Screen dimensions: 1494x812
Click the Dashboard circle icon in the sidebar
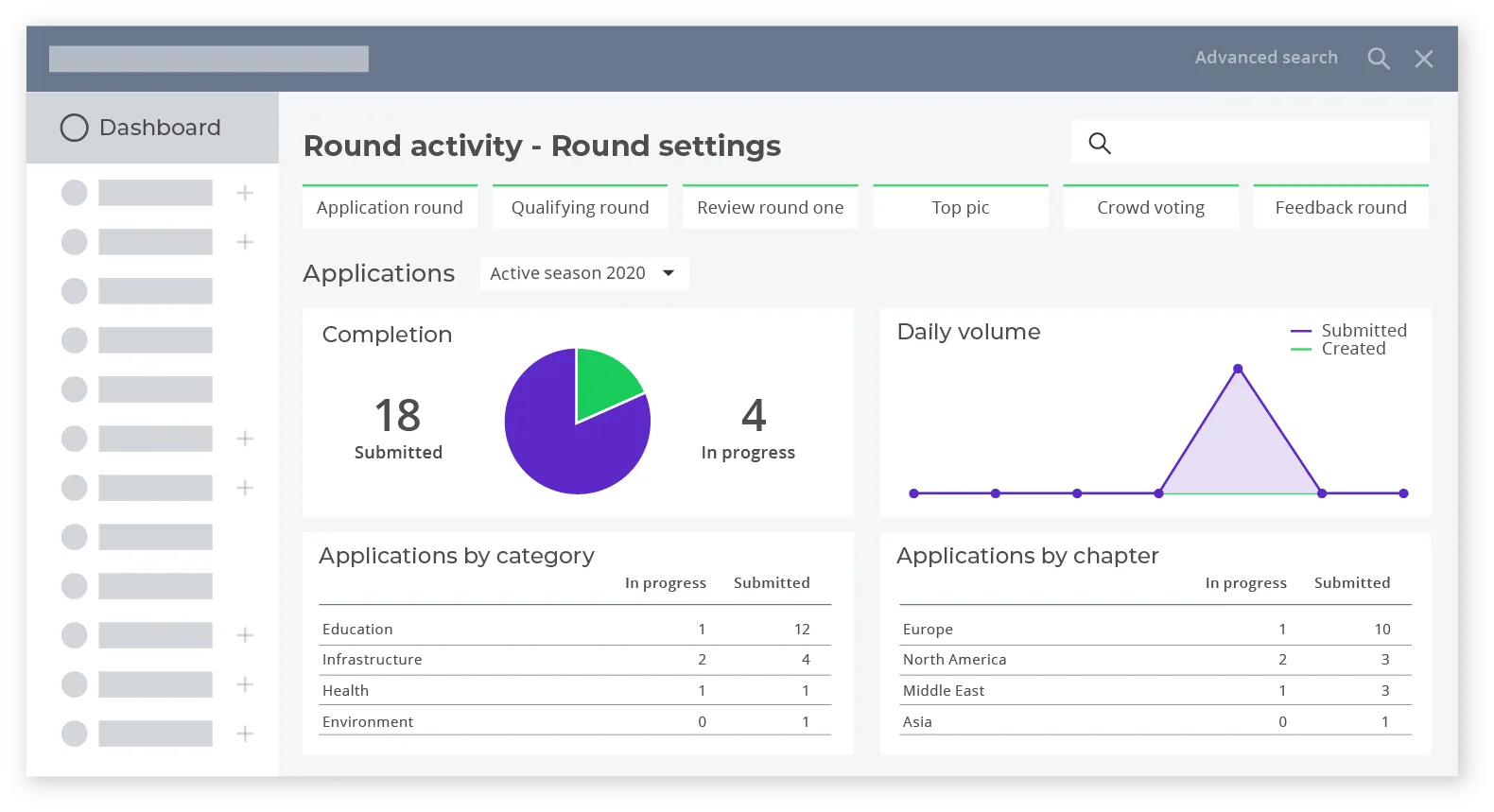point(75,128)
